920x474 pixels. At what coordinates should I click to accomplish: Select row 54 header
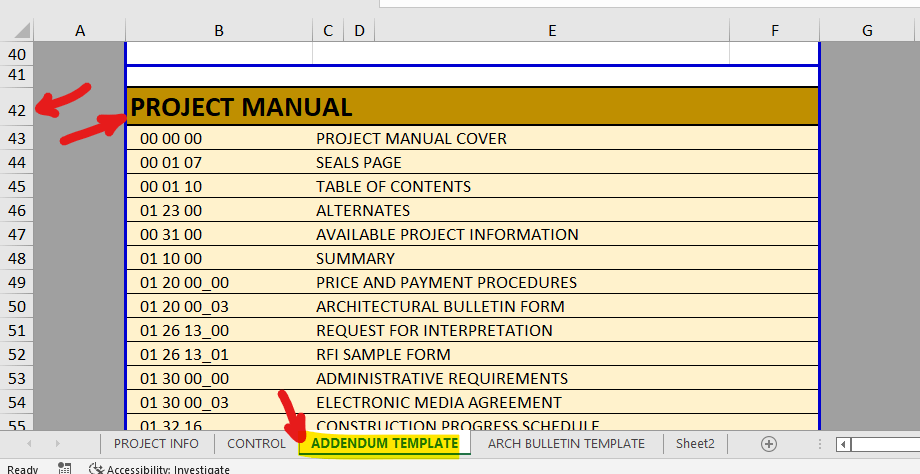click(x=17, y=402)
